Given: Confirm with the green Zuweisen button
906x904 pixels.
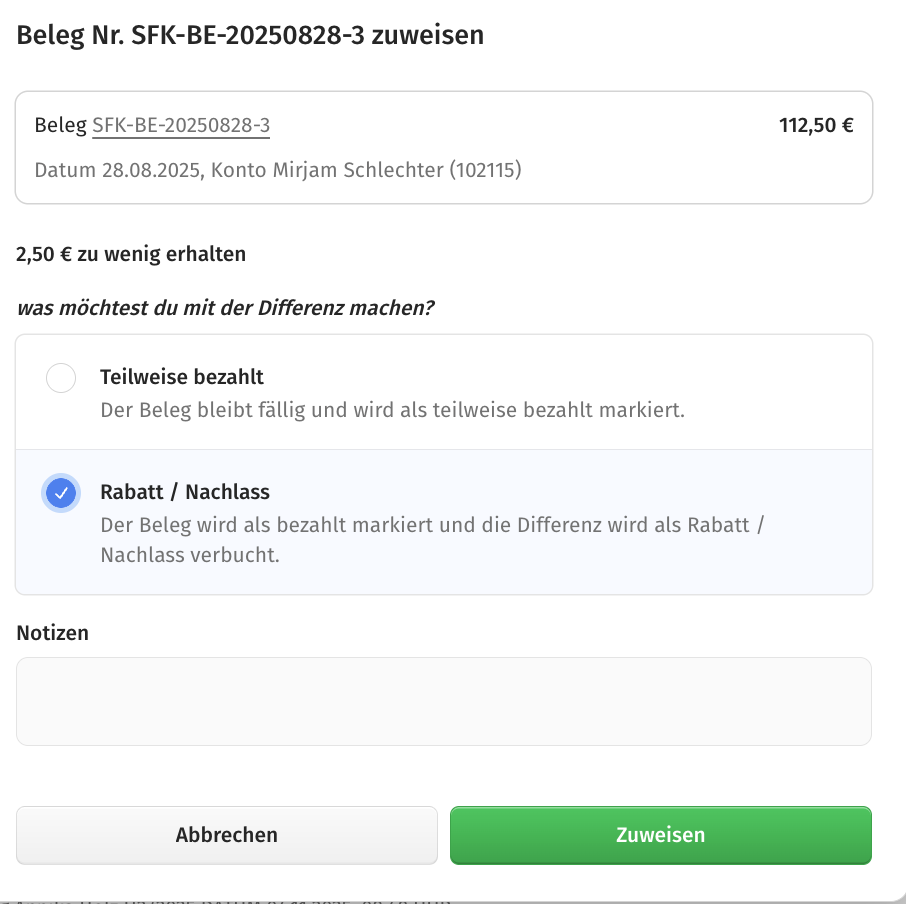Looking at the screenshot, I should pos(660,835).
